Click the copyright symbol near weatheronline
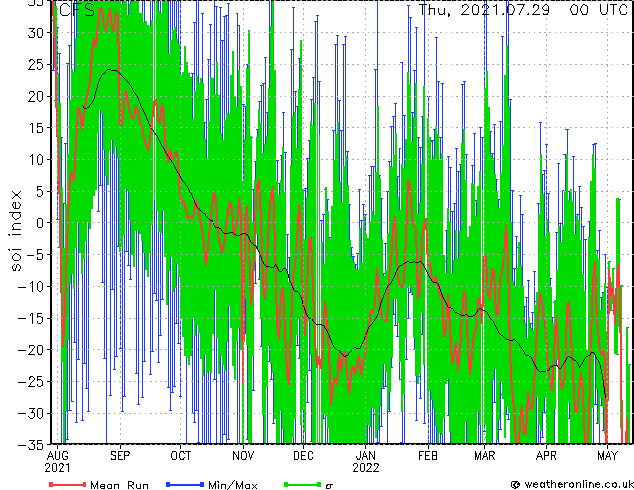 click(516, 485)
